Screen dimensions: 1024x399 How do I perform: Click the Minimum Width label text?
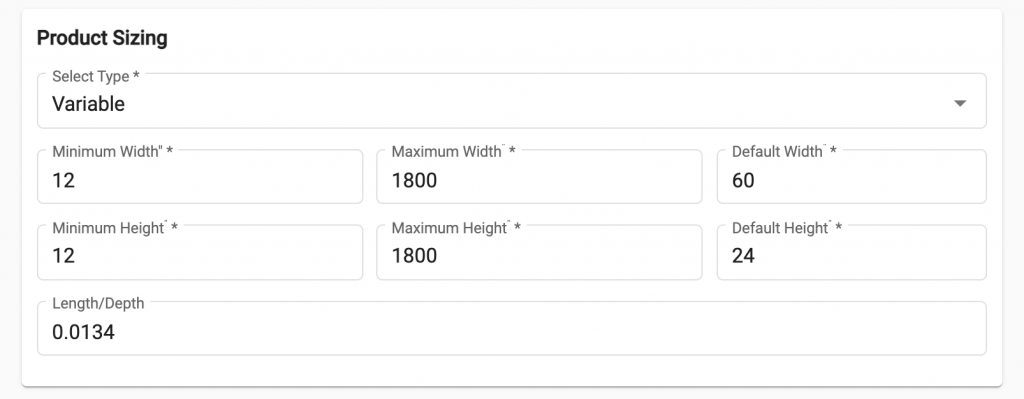[112, 152]
